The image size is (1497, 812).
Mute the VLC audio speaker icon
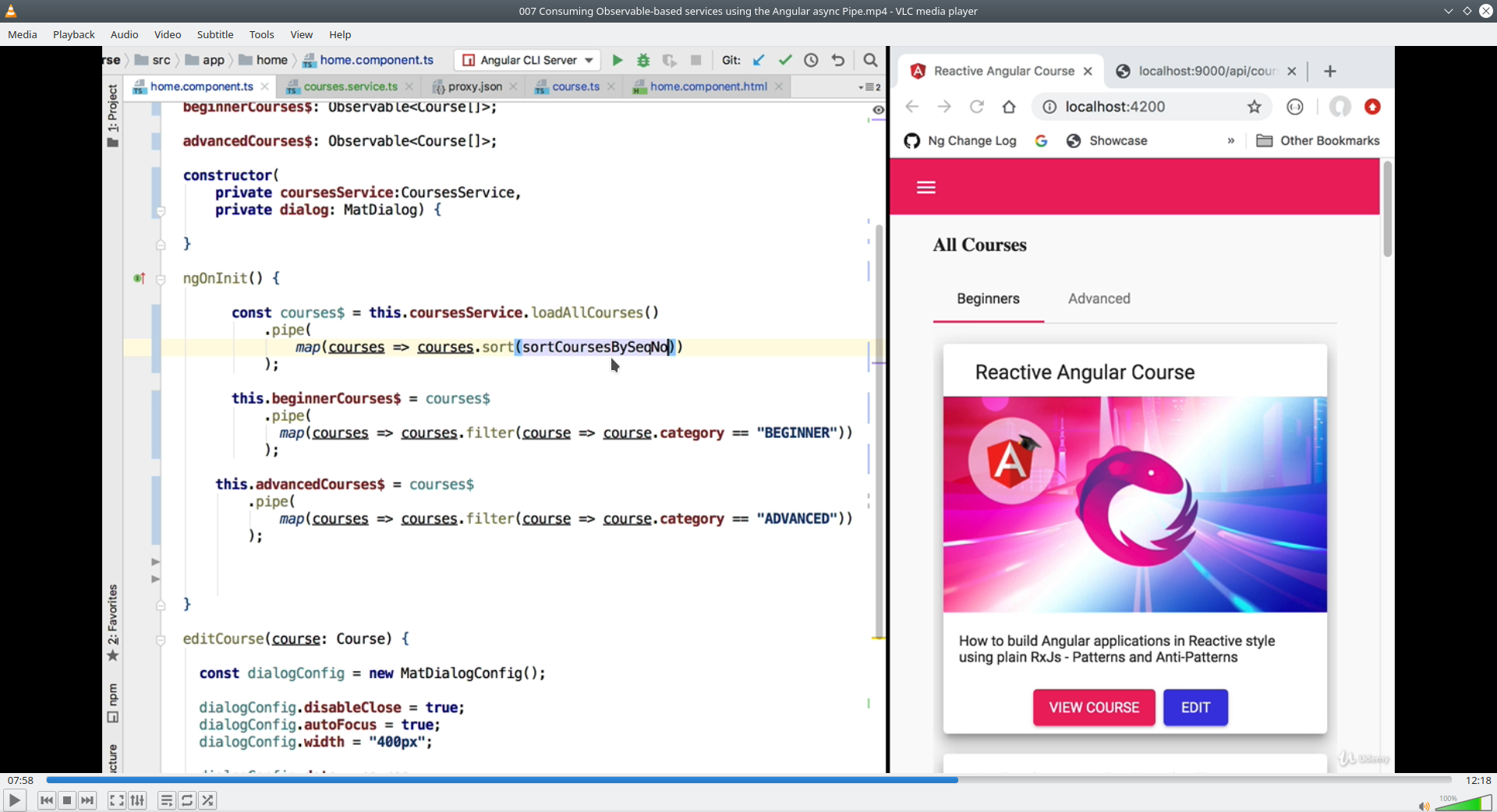(x=1424, y=806)
